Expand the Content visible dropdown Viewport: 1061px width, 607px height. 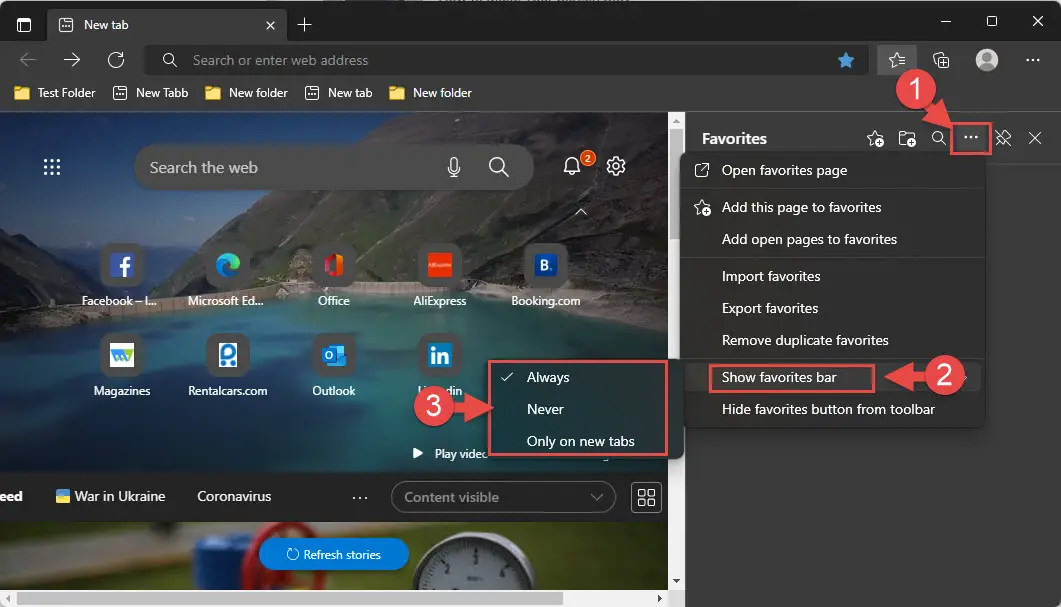503,497
